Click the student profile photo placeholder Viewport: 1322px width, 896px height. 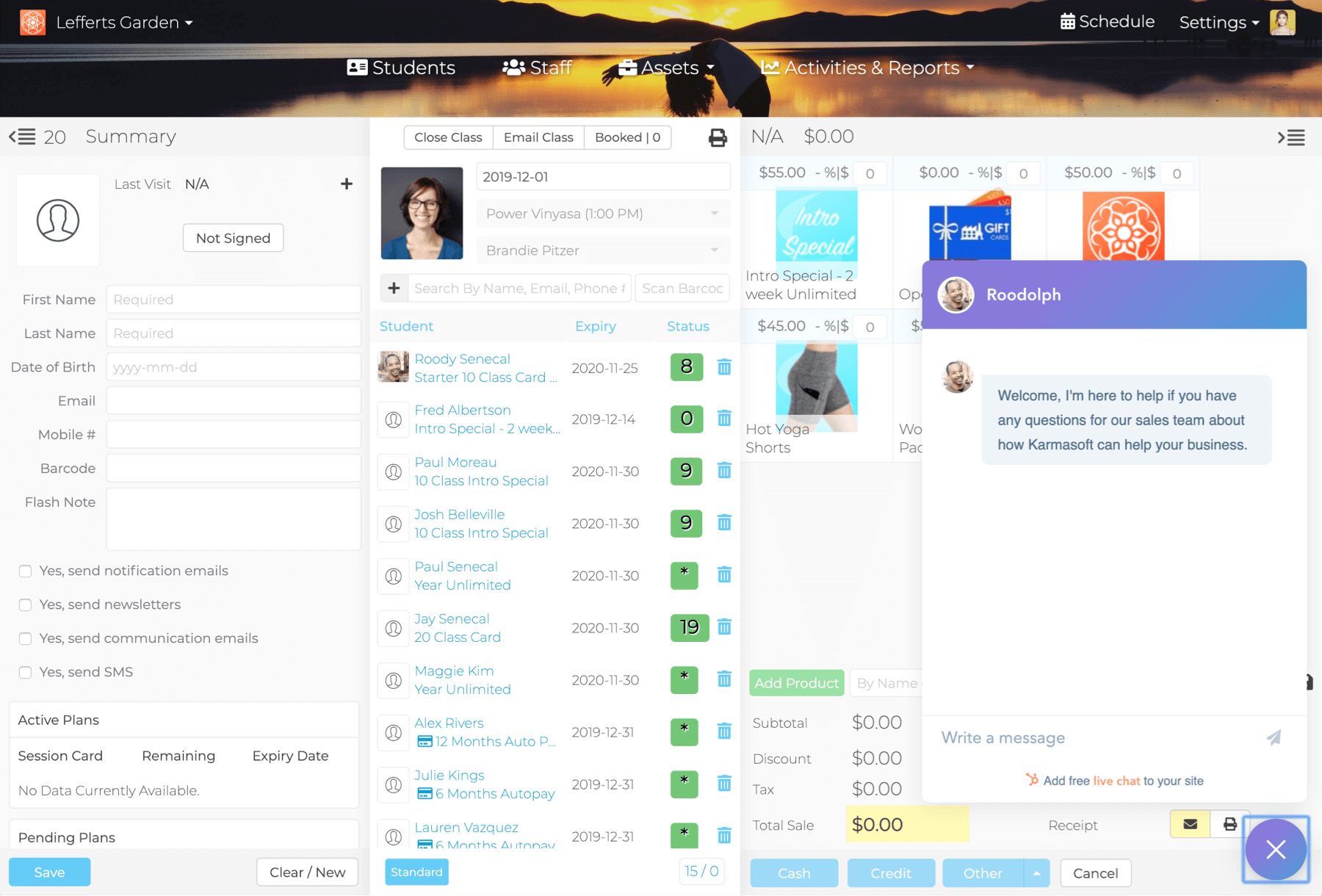click(58, 220)
